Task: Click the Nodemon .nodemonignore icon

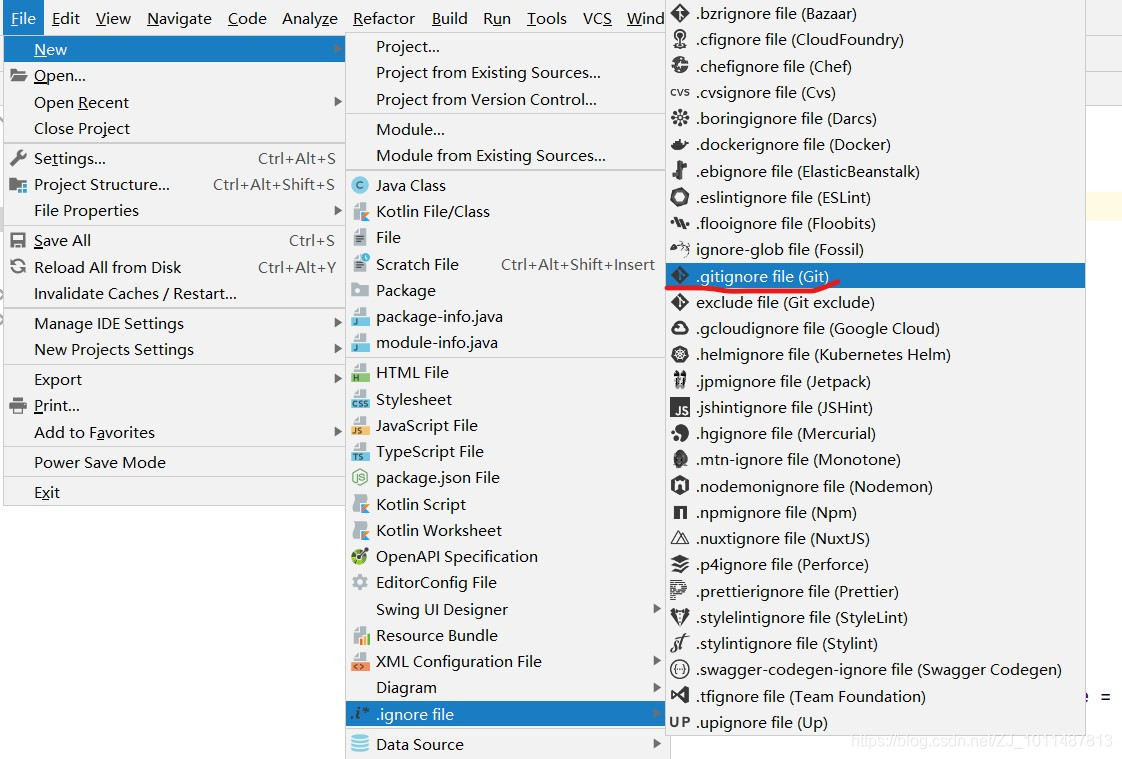Action: point(679,486)
